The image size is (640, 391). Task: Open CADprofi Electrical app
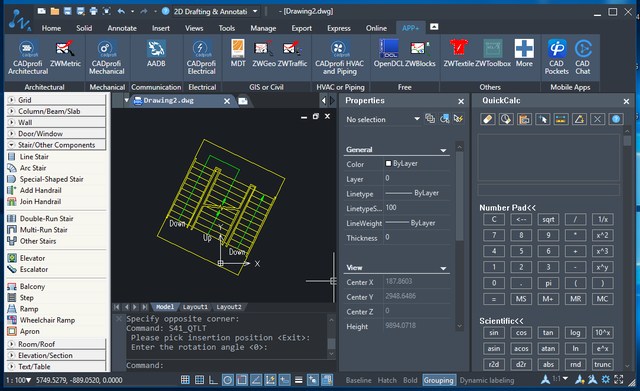coord(201,58)
